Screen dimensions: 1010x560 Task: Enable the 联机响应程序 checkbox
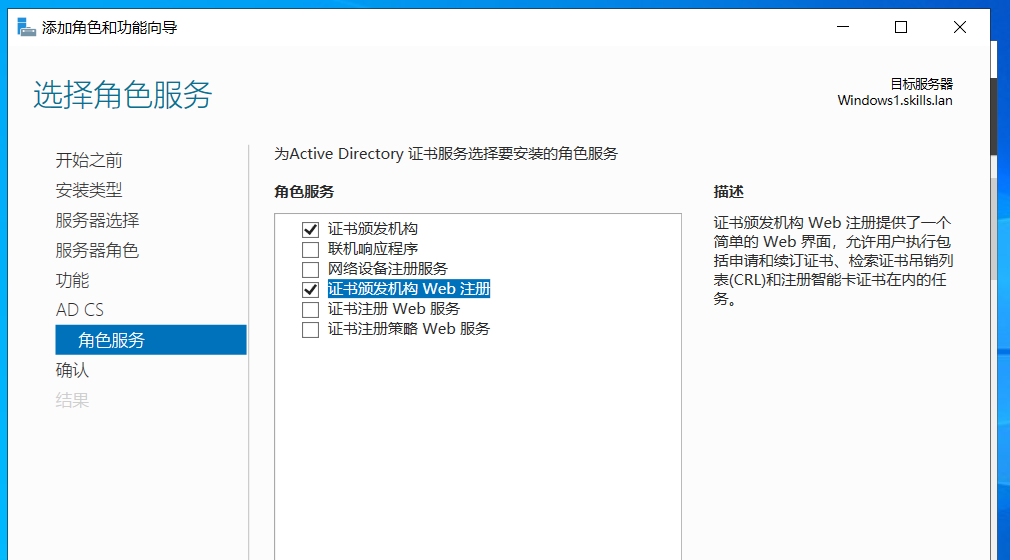coord(310,249)
